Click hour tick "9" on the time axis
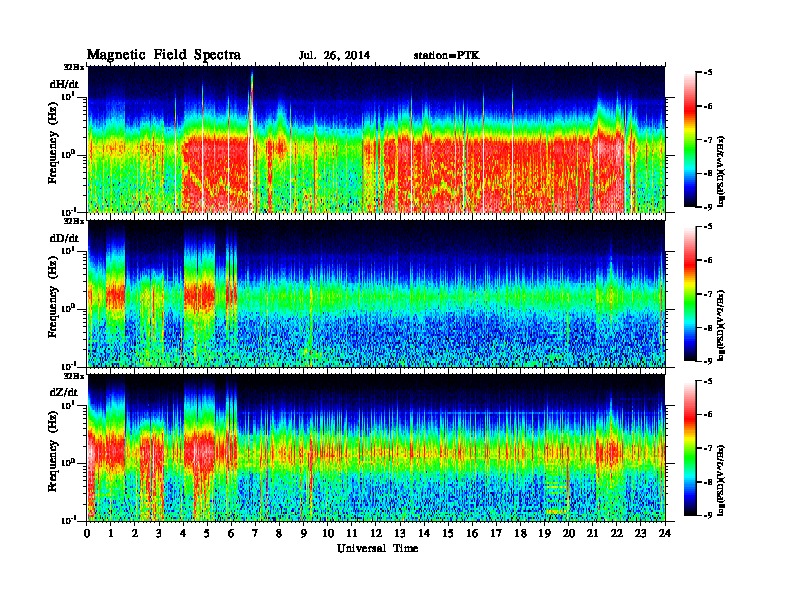 304,533
